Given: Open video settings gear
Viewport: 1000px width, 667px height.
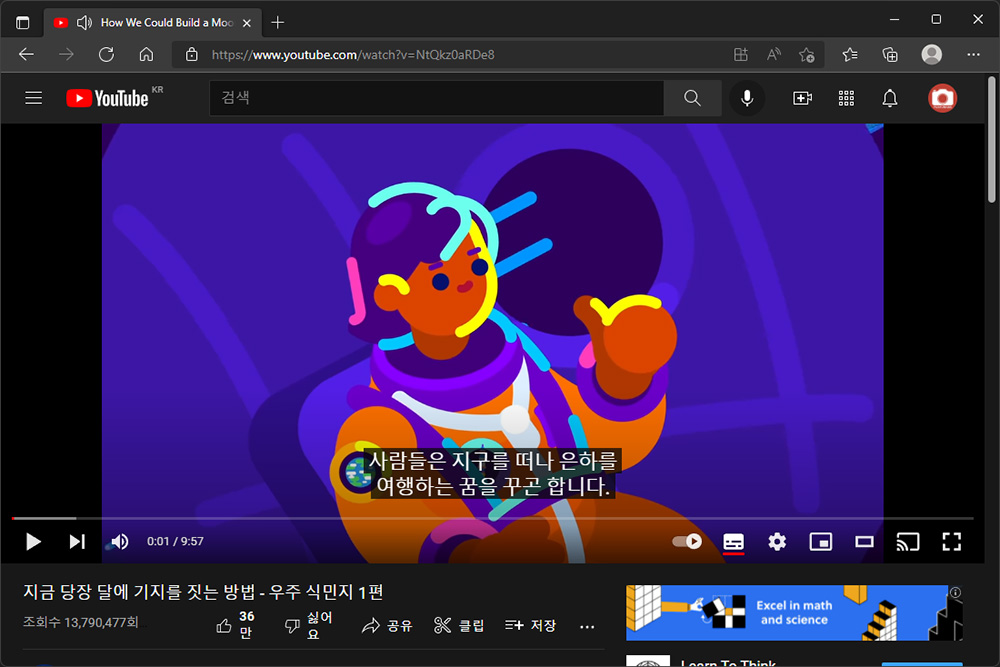Looking at the screenshot, I should click(x=777, y=541).
